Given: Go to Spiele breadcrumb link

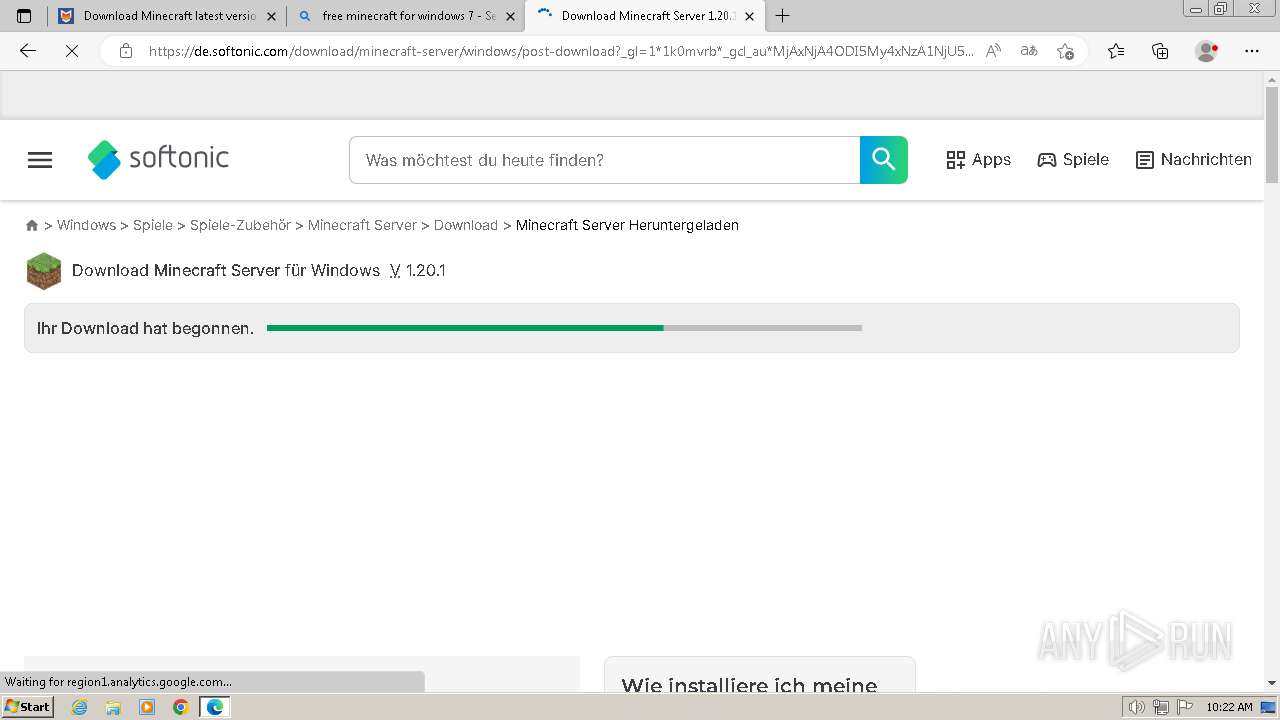Looking at the screenshot, I should [153, 225].
